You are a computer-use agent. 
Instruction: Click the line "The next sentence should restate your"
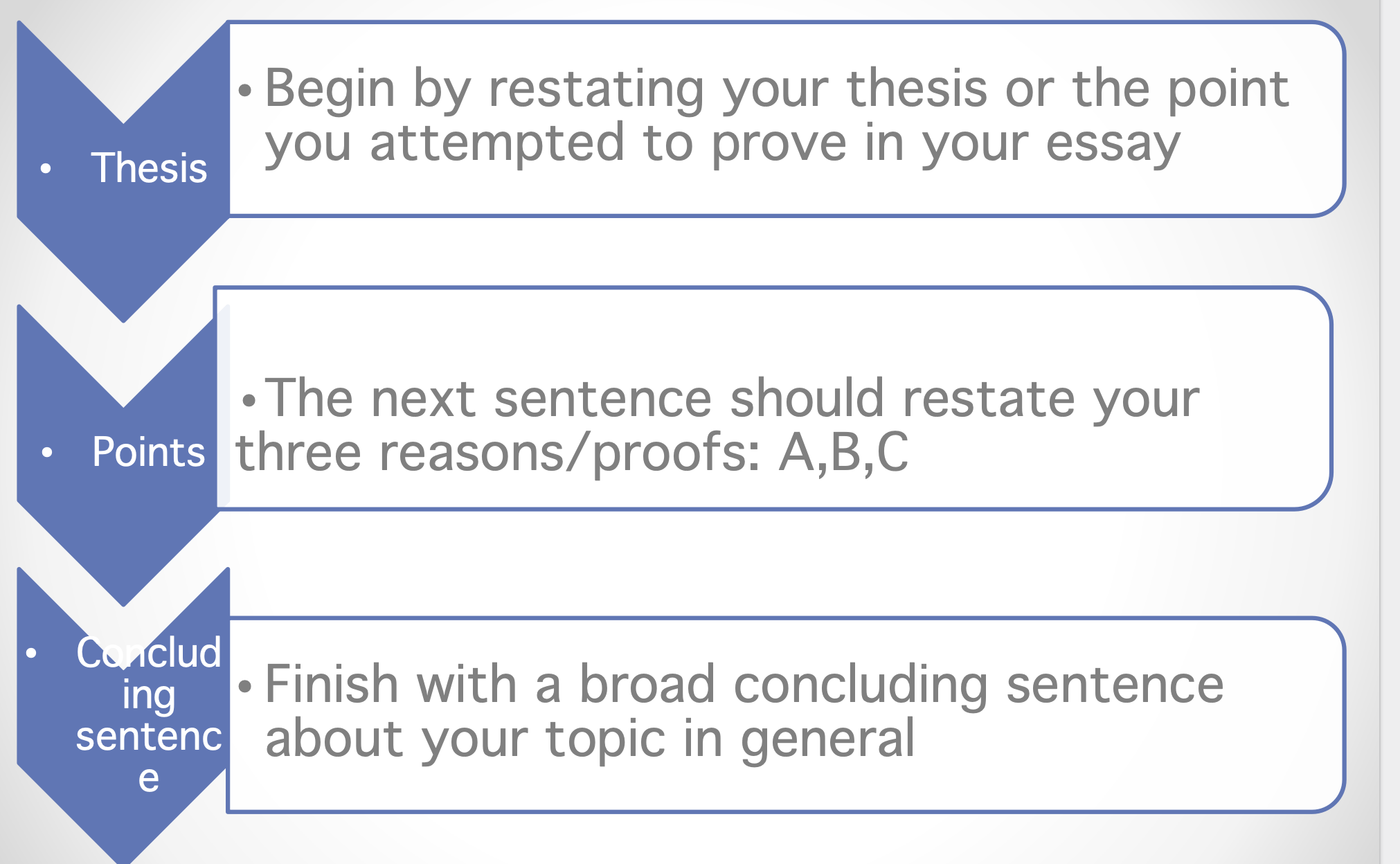(733, 399)
